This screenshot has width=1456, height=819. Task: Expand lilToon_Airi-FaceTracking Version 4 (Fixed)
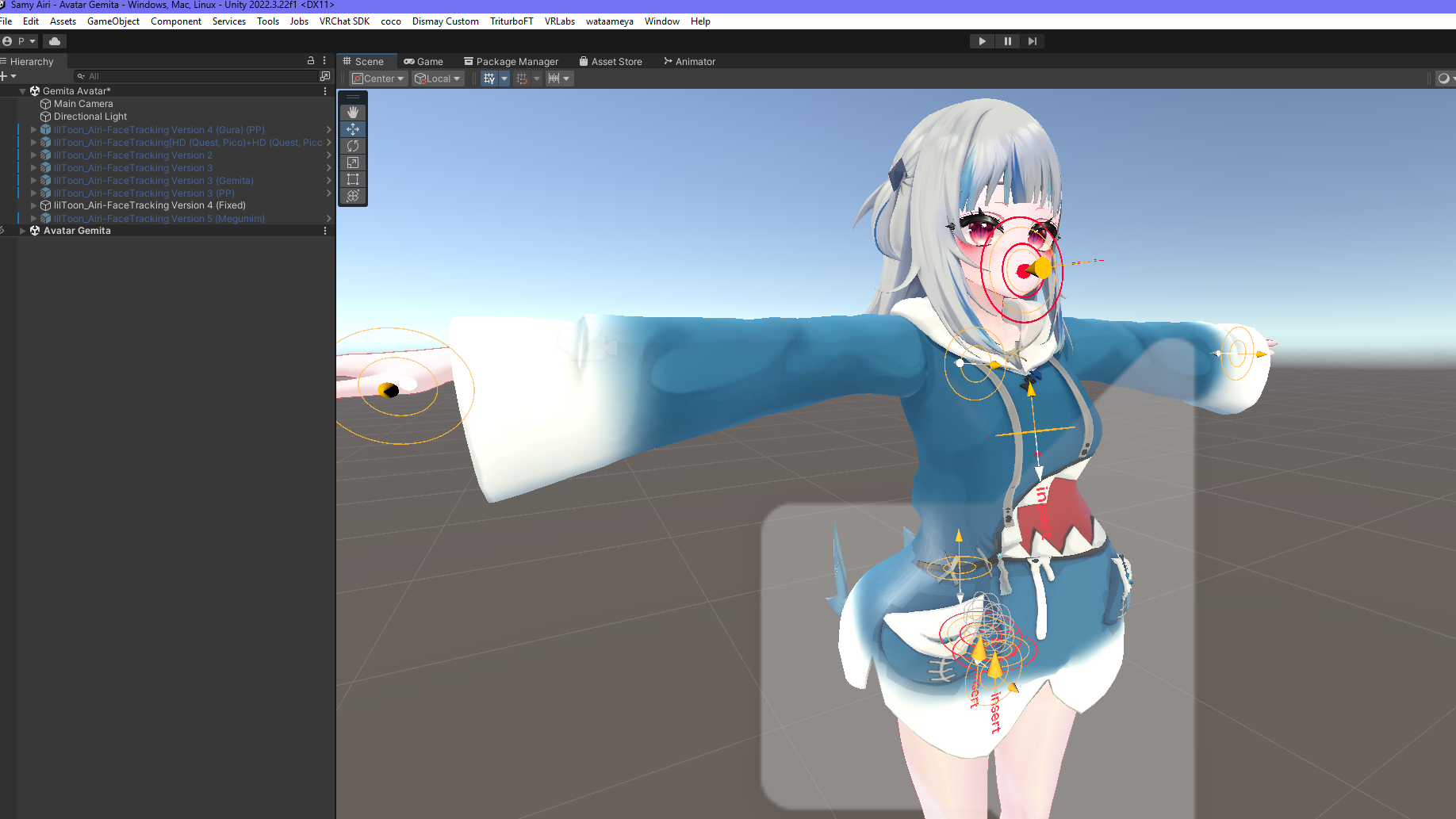point(34,205)
